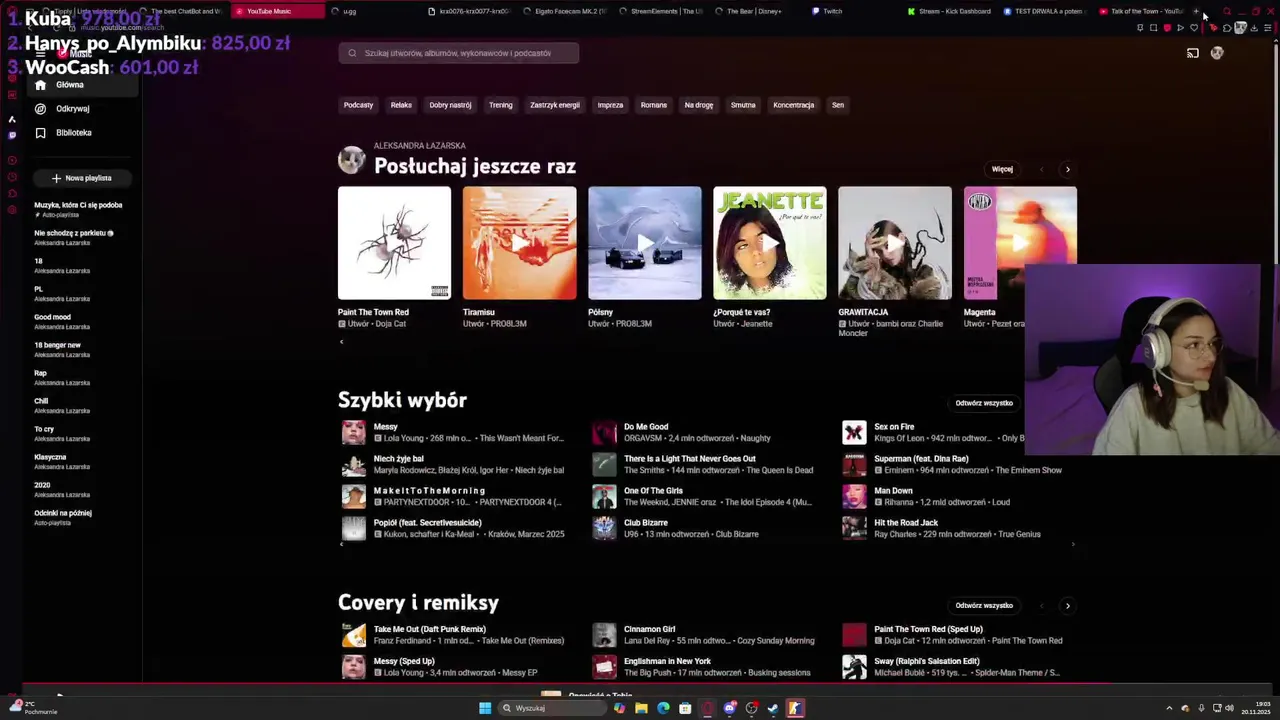Click Odtwórz wszystko in Covery i remiksy
Image resolution: width=1280 pixels, height=720 pixels.
point(984,605)
